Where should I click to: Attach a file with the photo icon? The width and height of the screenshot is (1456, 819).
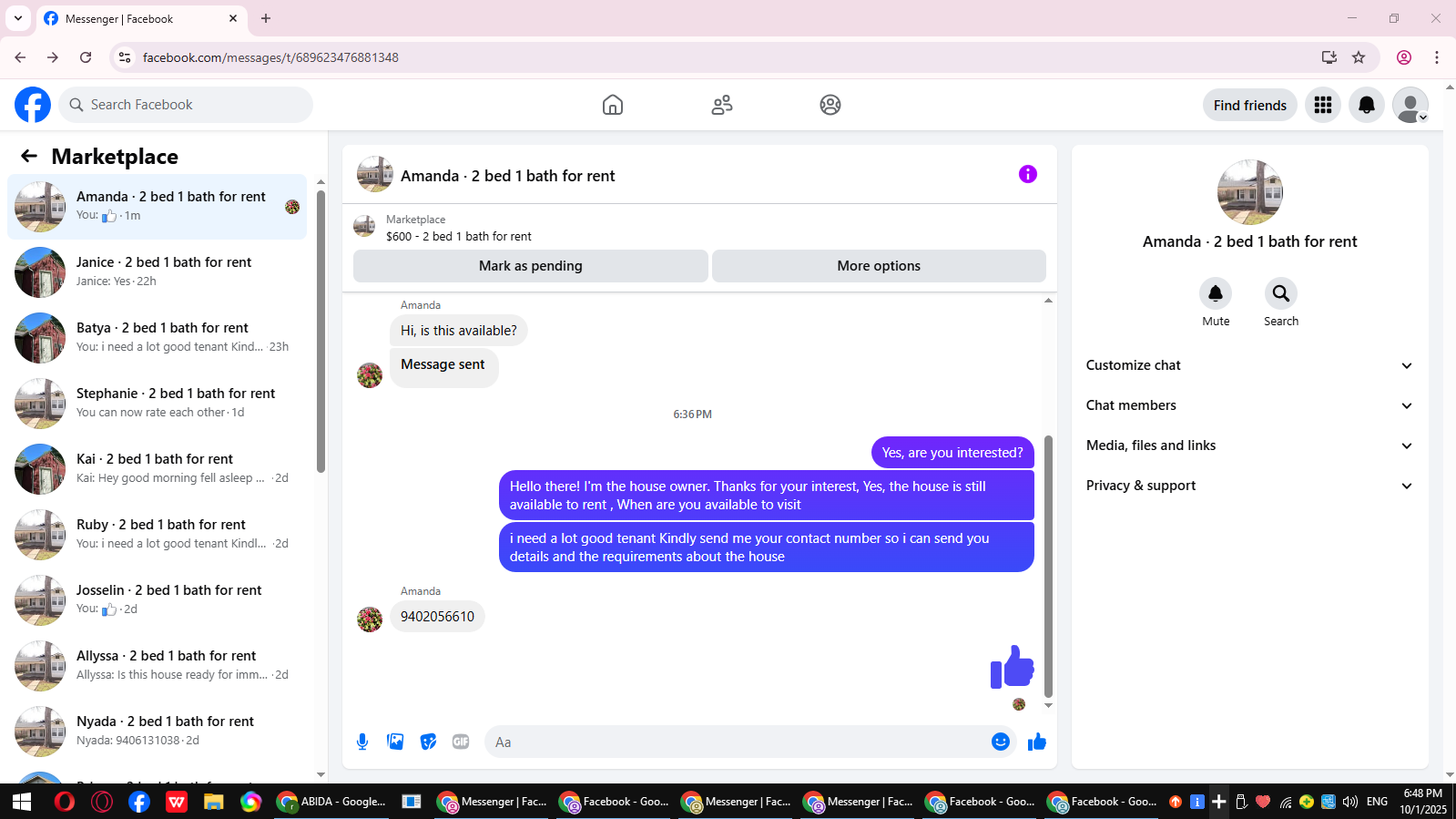pos(395,742)
